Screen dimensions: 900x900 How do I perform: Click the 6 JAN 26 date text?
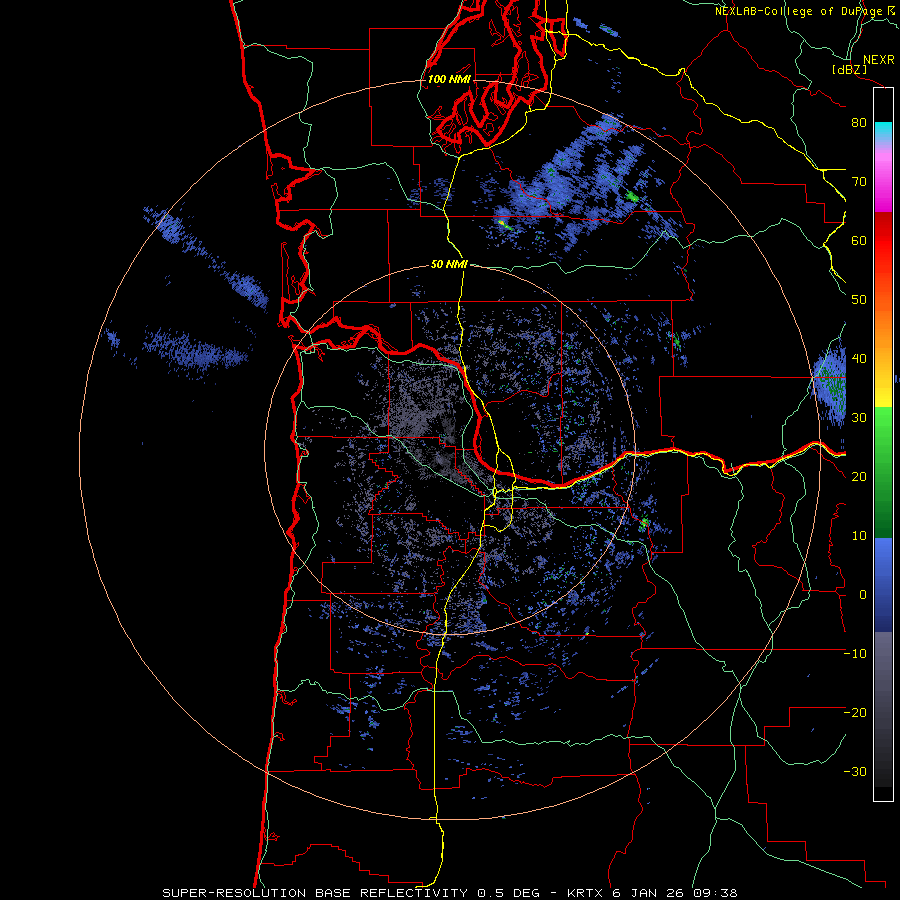click(x=649, y=893)
